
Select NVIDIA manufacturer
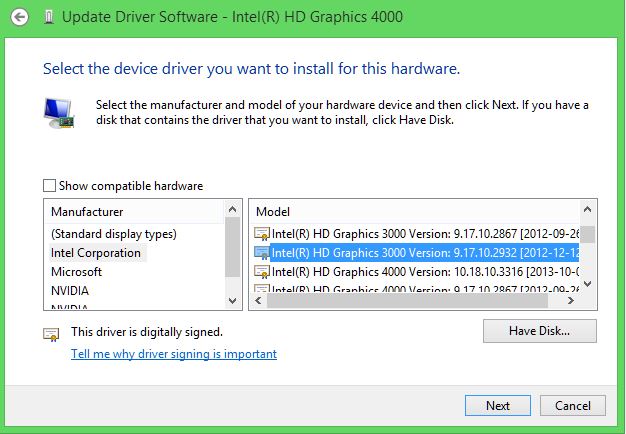pos(70,291)
